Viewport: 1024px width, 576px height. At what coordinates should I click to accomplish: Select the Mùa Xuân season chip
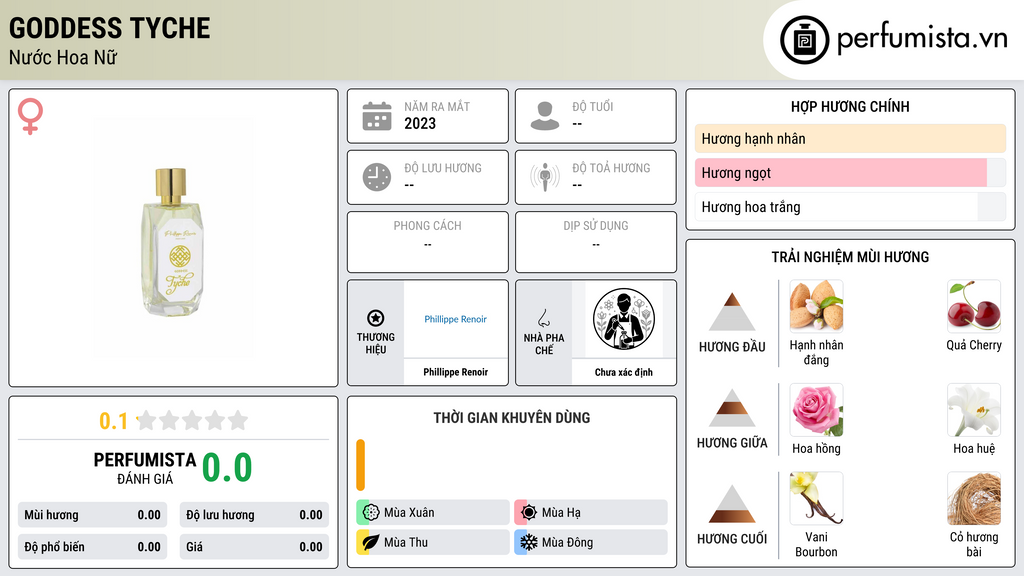(x=433, y=513)
